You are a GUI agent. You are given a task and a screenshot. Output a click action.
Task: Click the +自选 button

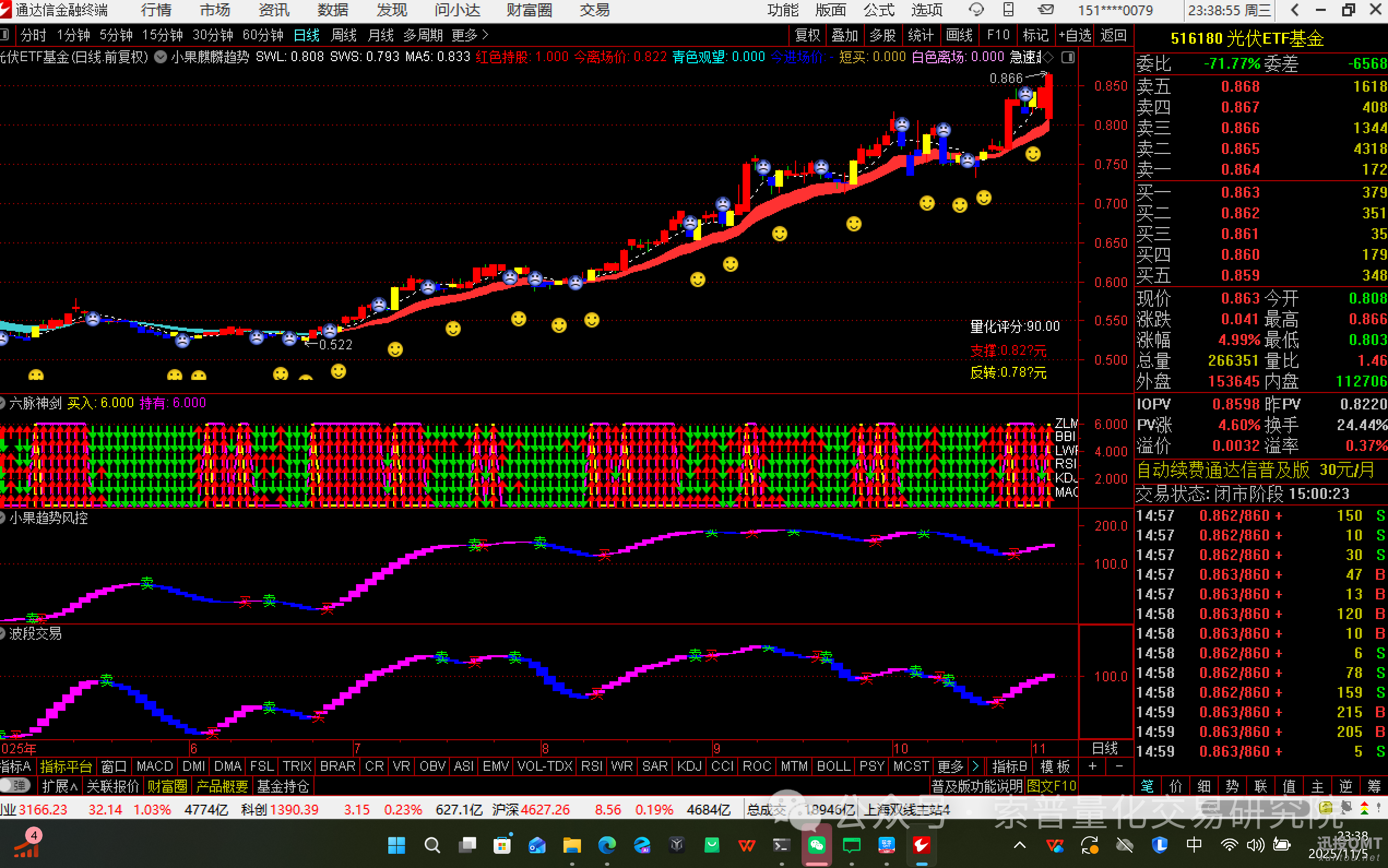click(x=1075, y=35)
